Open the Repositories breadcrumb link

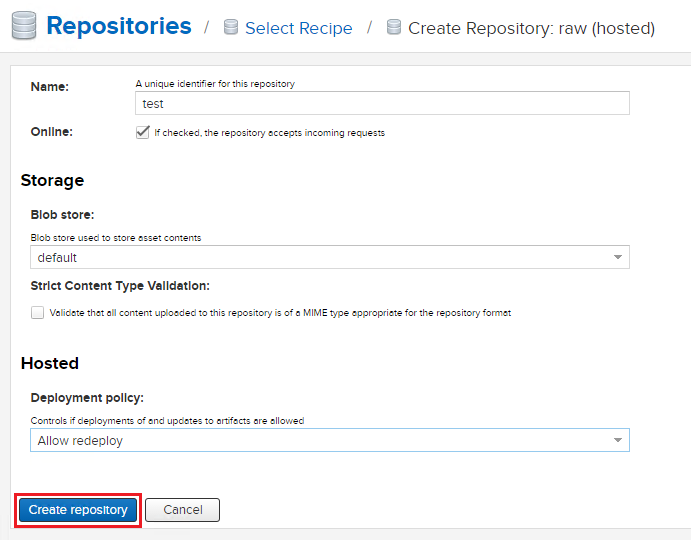coord(119,26)
